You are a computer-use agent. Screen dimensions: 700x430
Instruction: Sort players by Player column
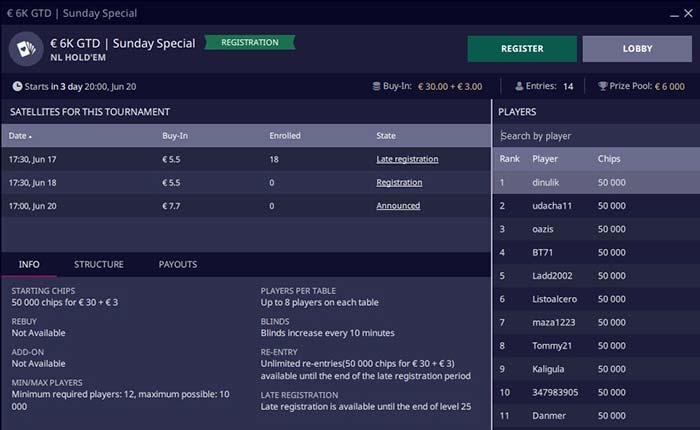click(x=545, y=159)
